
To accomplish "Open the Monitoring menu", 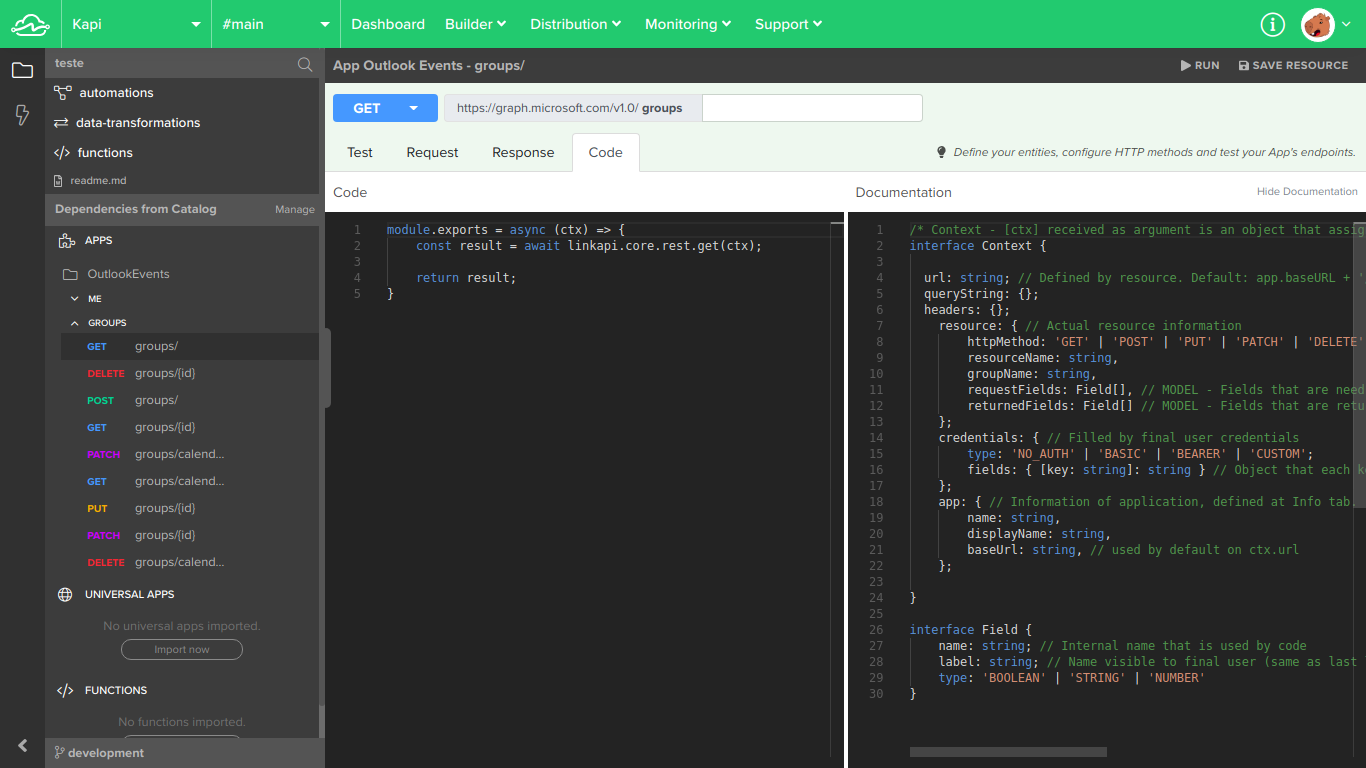I will [687, 24].
